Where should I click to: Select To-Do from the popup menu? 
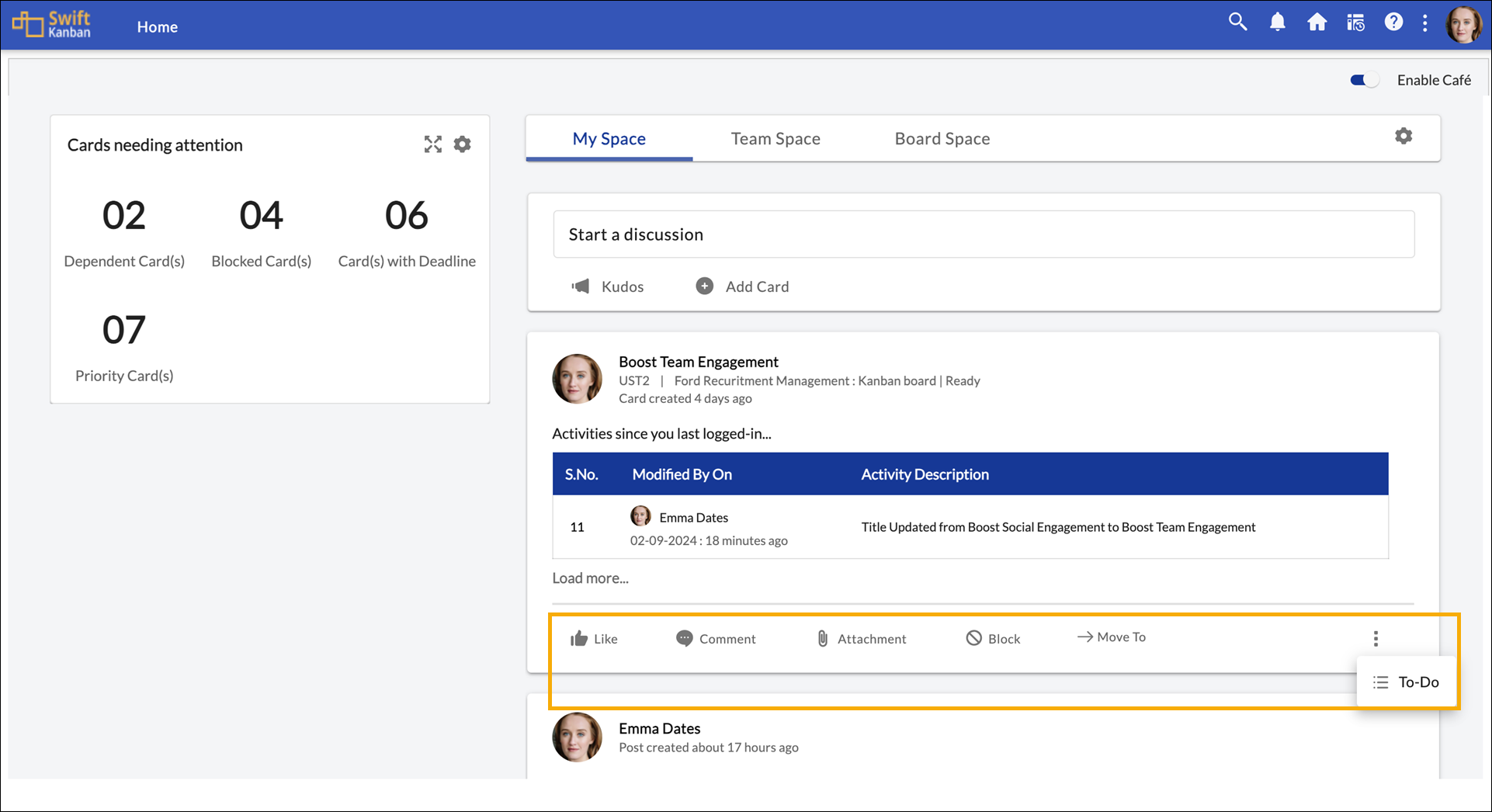(1407, 682)
